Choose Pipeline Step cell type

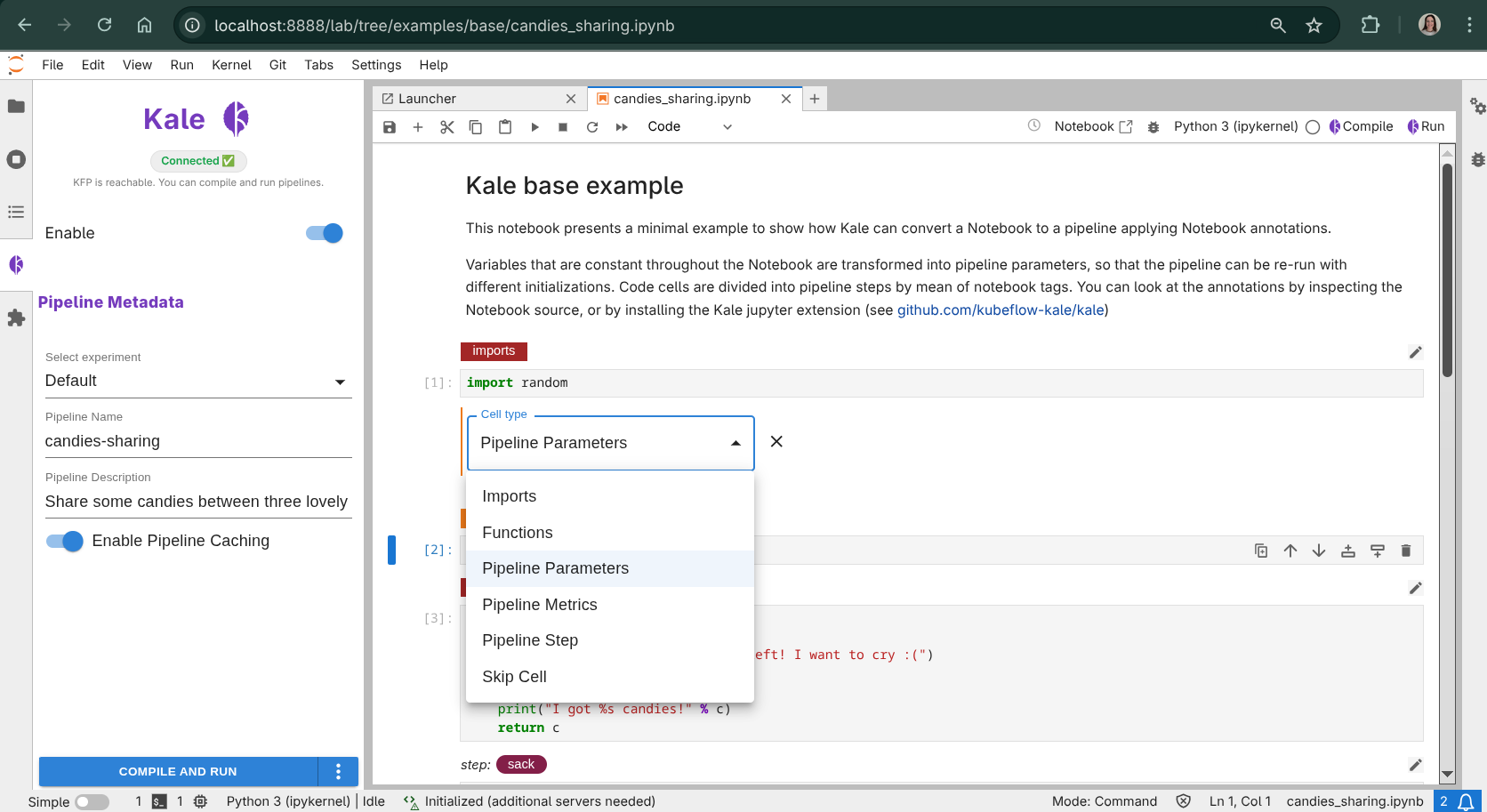click(x=610, y=640)
